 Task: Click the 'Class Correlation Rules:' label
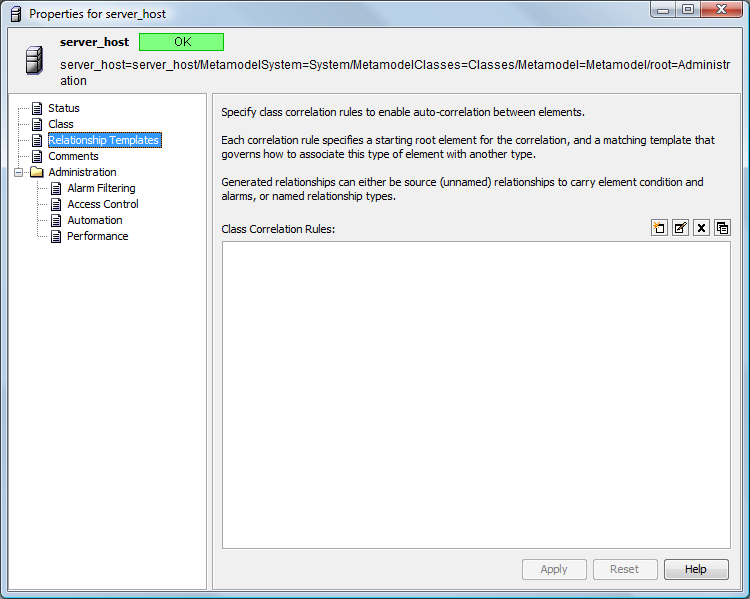278,229
